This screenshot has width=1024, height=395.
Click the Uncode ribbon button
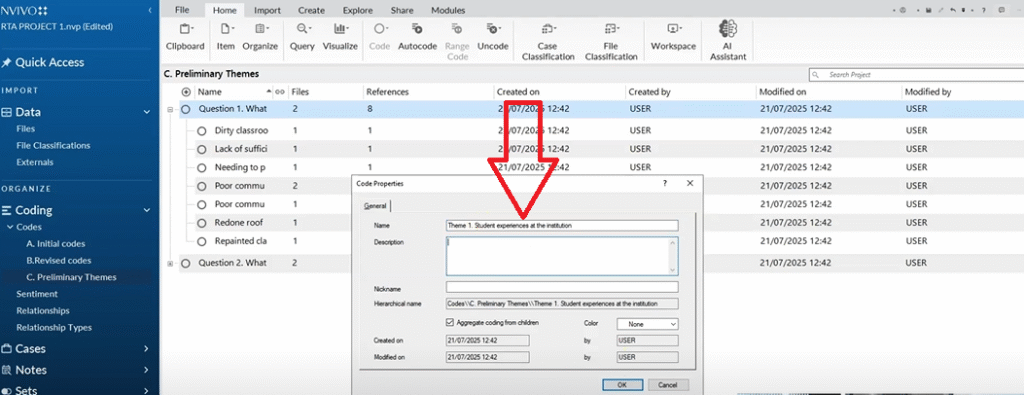(492, 37)
